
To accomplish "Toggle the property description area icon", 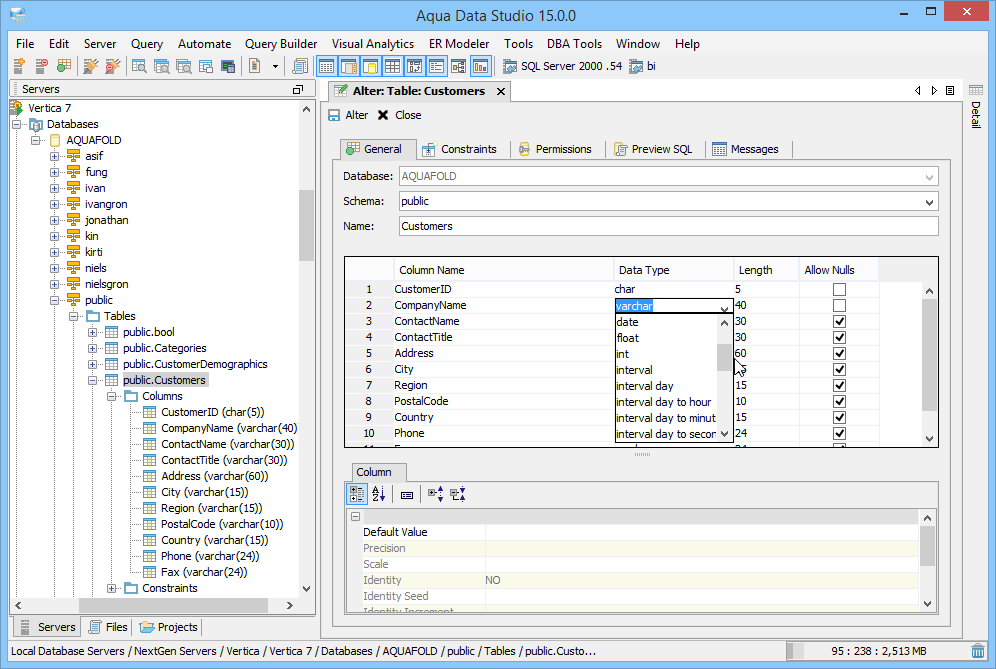I will [x=407, y=494].
